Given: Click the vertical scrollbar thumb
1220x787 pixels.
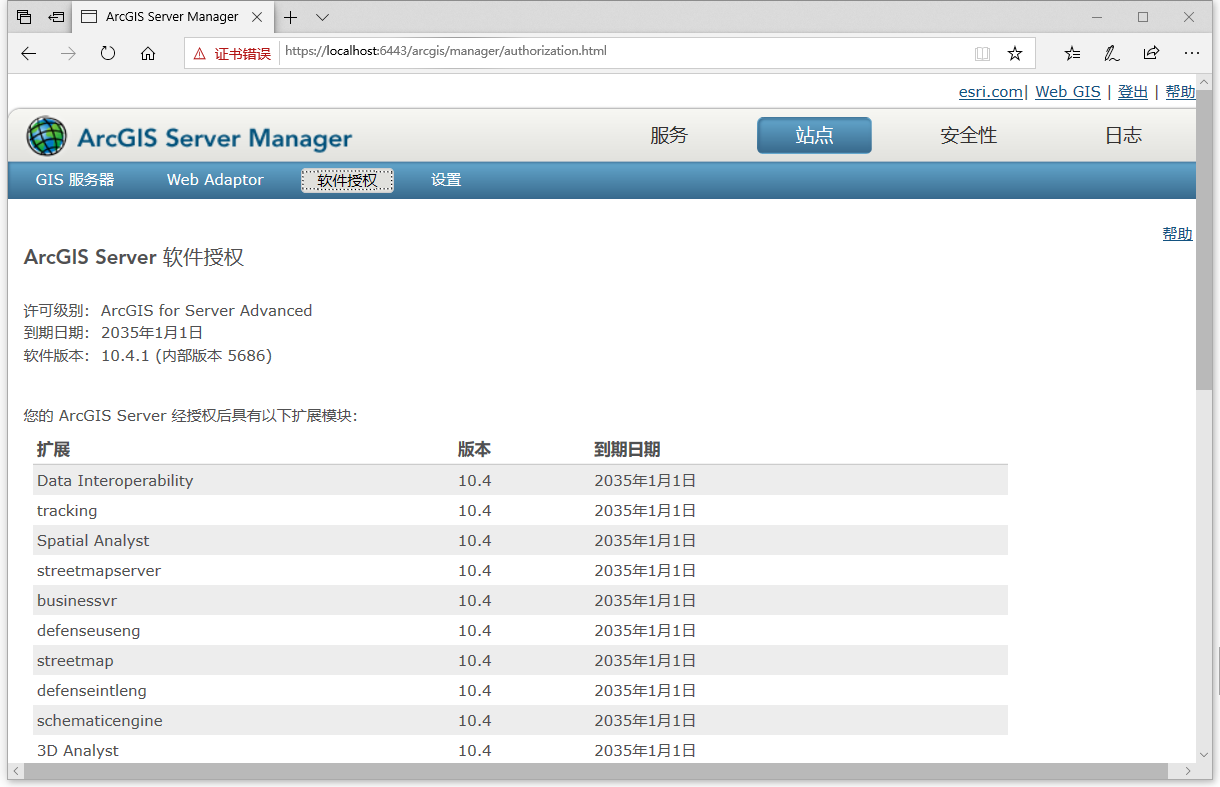Looking at the screenshot, I should pos(1204,240).
